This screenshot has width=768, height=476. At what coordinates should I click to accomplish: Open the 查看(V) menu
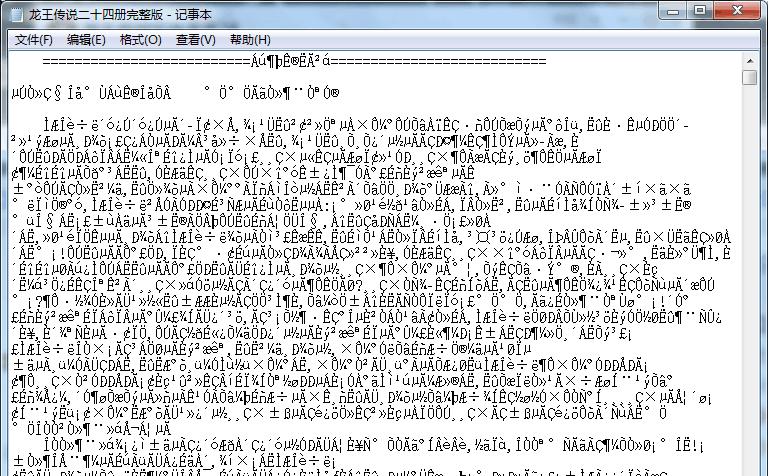tap(195, 40)
